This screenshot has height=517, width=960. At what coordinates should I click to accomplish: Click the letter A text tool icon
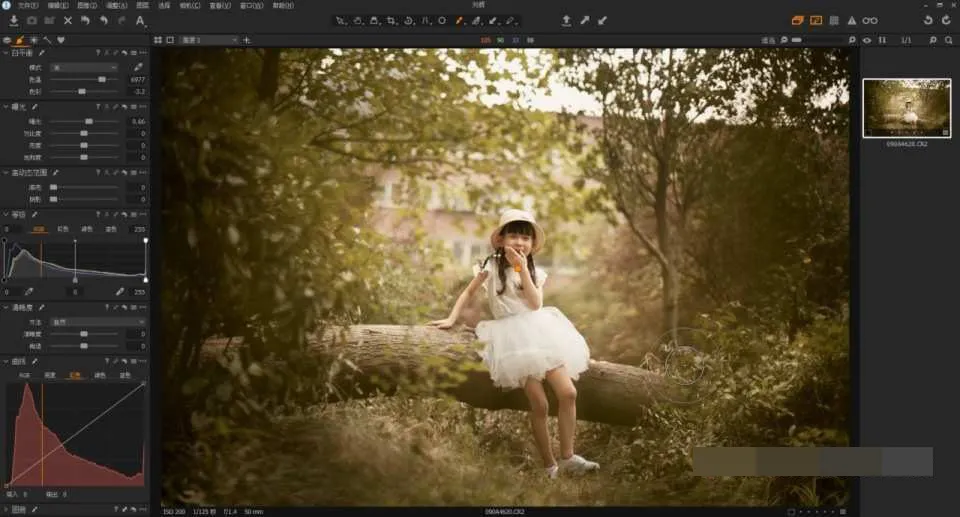pos(140,21)
